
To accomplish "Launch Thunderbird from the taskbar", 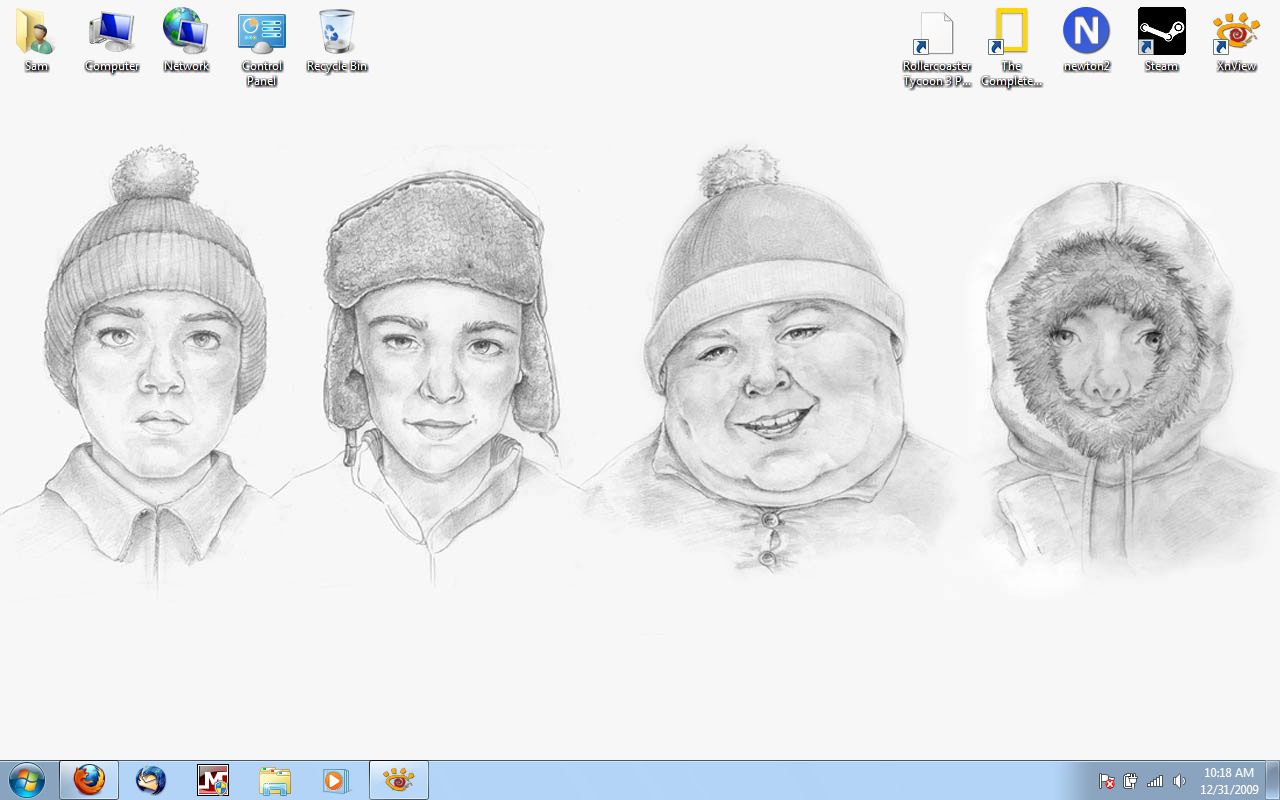I will [151, 780].
